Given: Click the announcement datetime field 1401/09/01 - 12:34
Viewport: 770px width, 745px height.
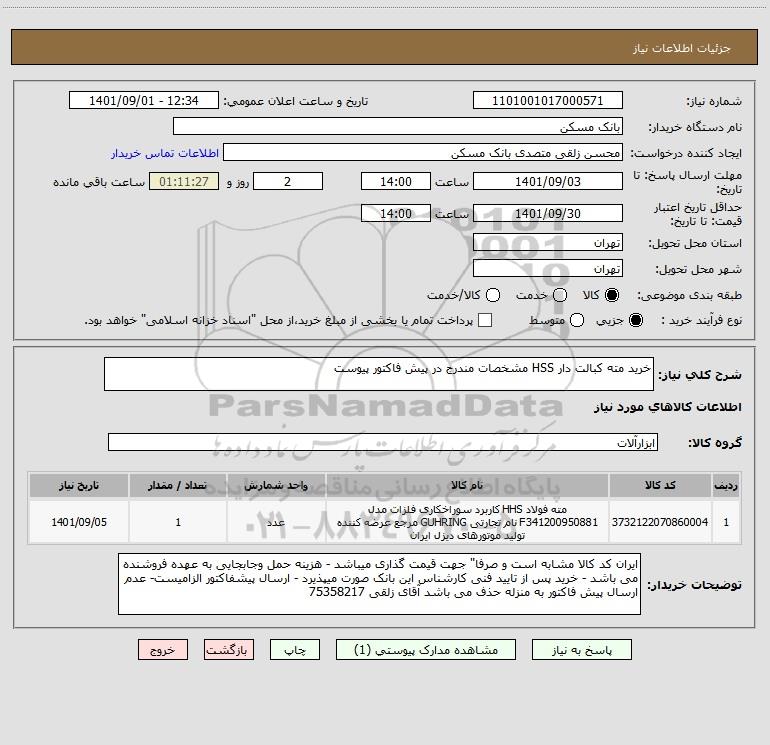Looking at the screenshot, I should pos(144,101).
